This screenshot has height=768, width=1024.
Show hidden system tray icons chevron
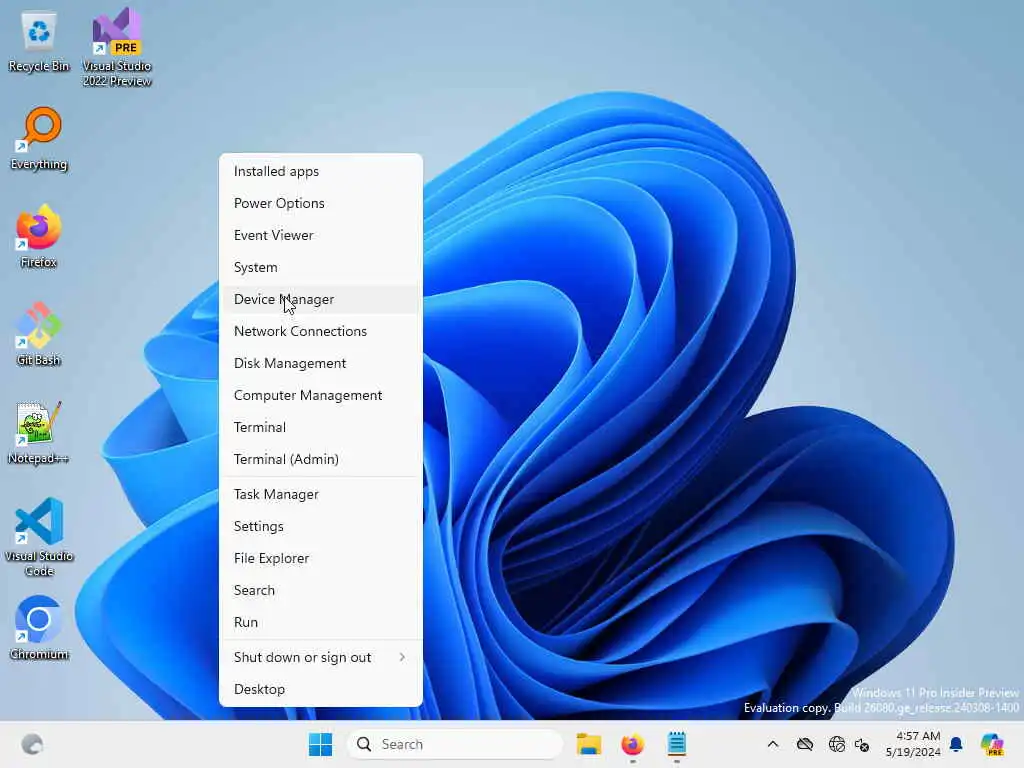pyautogui.click(x=773, y=744)
